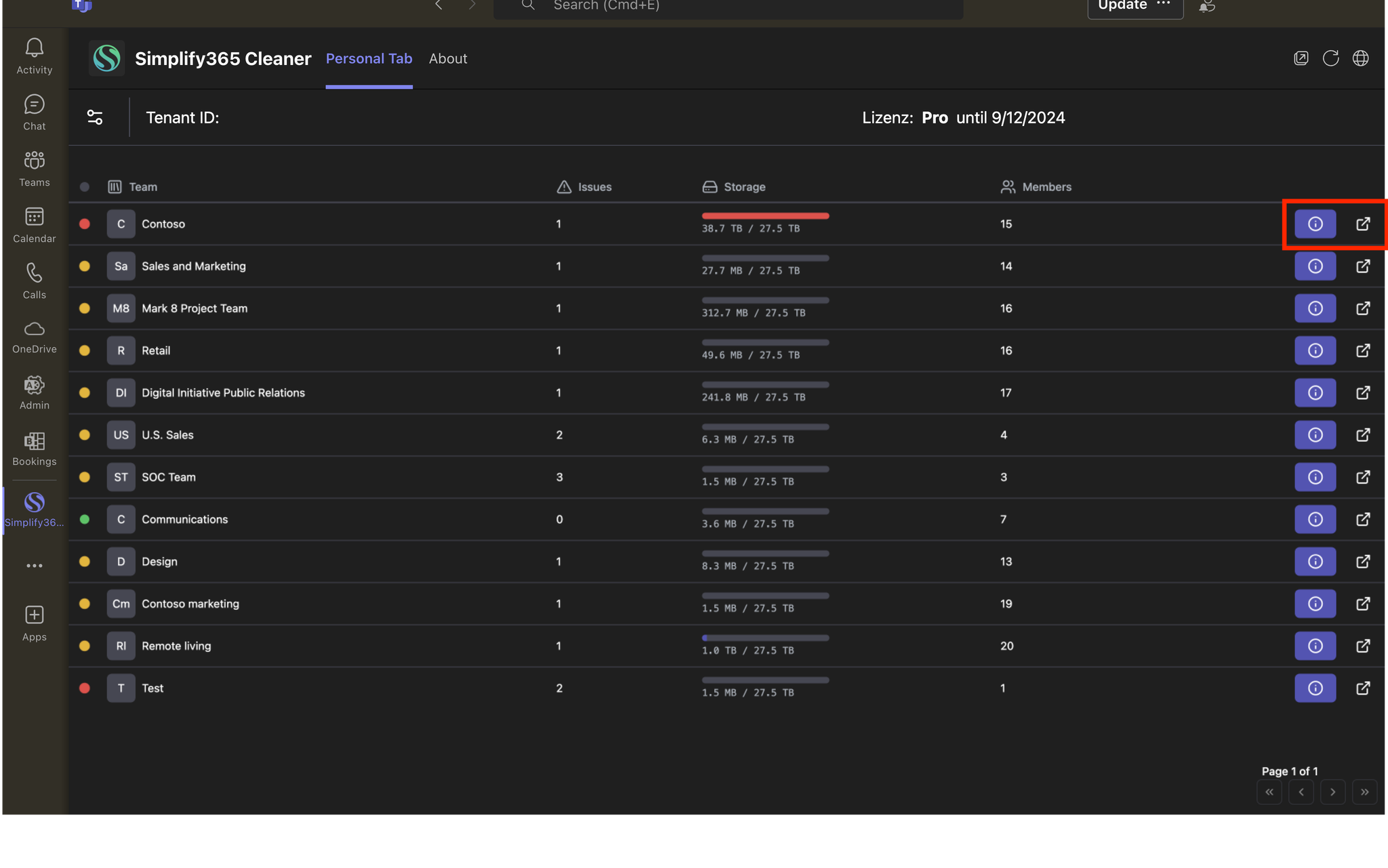
Task: Open U.S. Sales external link
Action: 1363,435
